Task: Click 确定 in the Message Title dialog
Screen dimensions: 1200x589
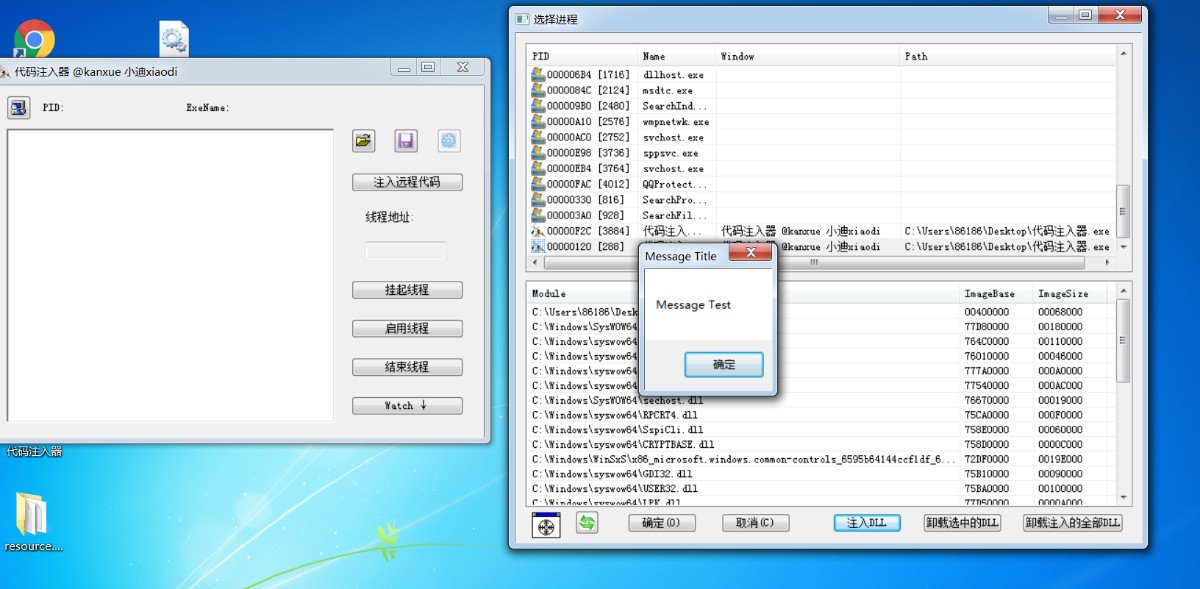Action: [x=724, y=364]
